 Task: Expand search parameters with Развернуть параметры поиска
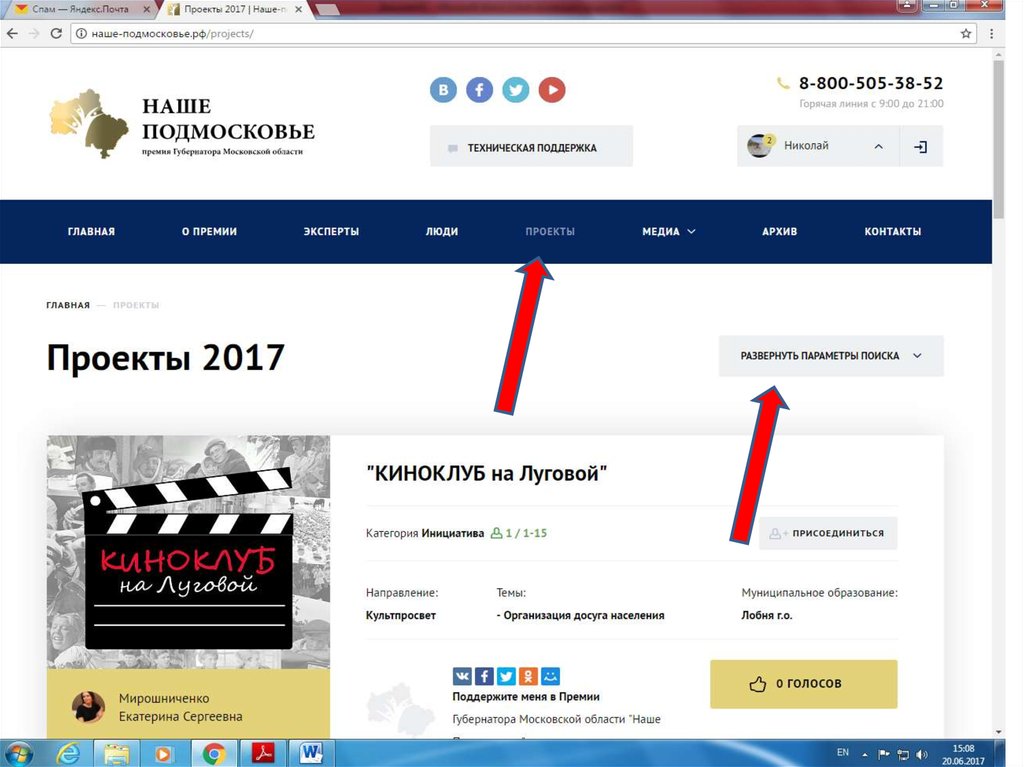[x=830, y=356]
